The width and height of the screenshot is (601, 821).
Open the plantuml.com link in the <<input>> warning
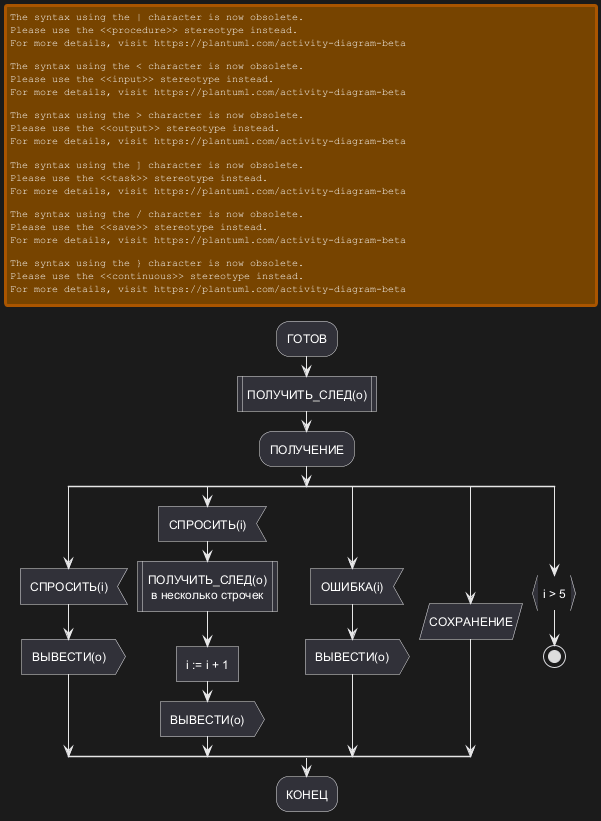(x=279, y=92)
